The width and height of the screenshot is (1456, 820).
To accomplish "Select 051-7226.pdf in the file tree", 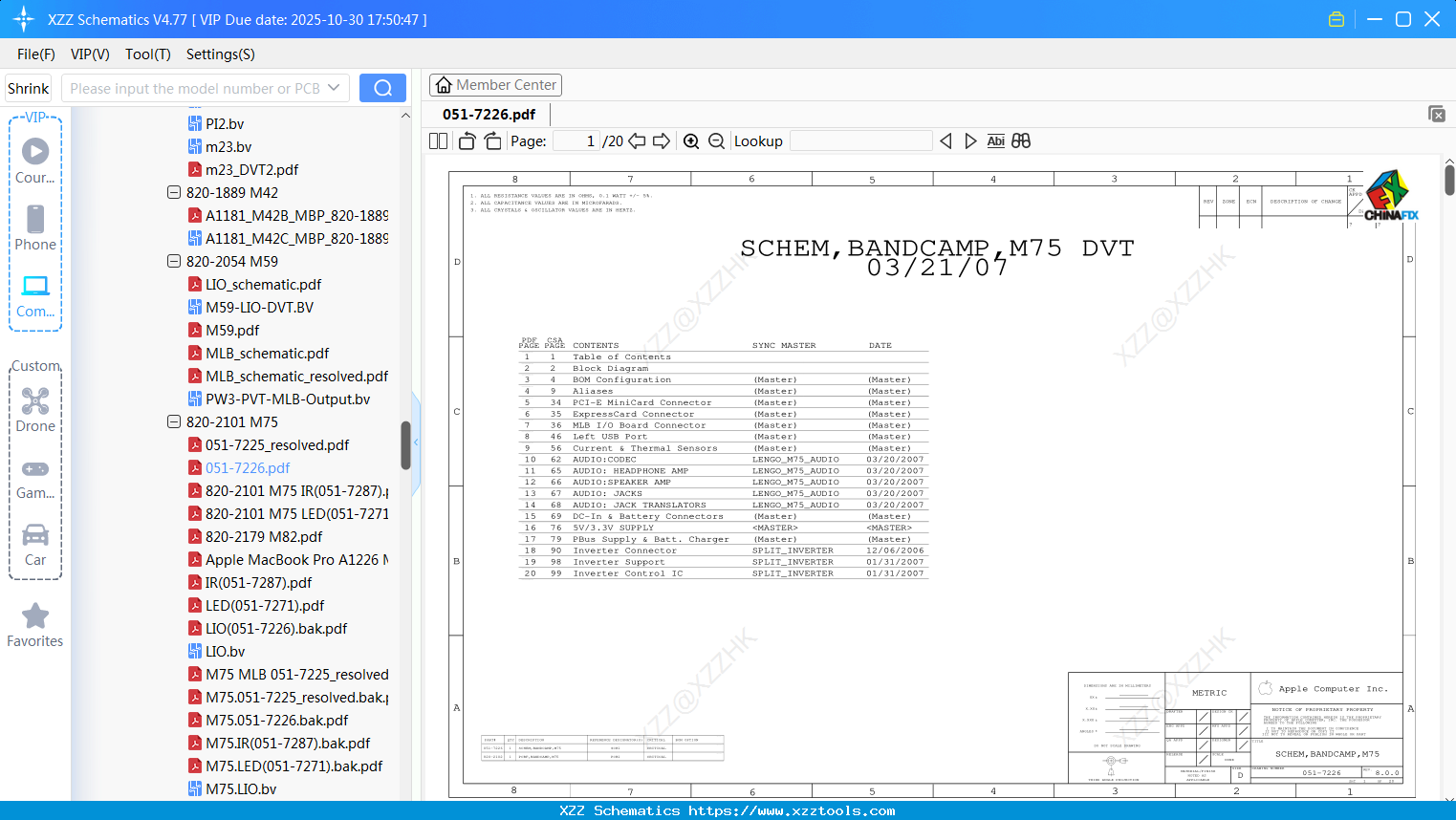I will 248,467.
